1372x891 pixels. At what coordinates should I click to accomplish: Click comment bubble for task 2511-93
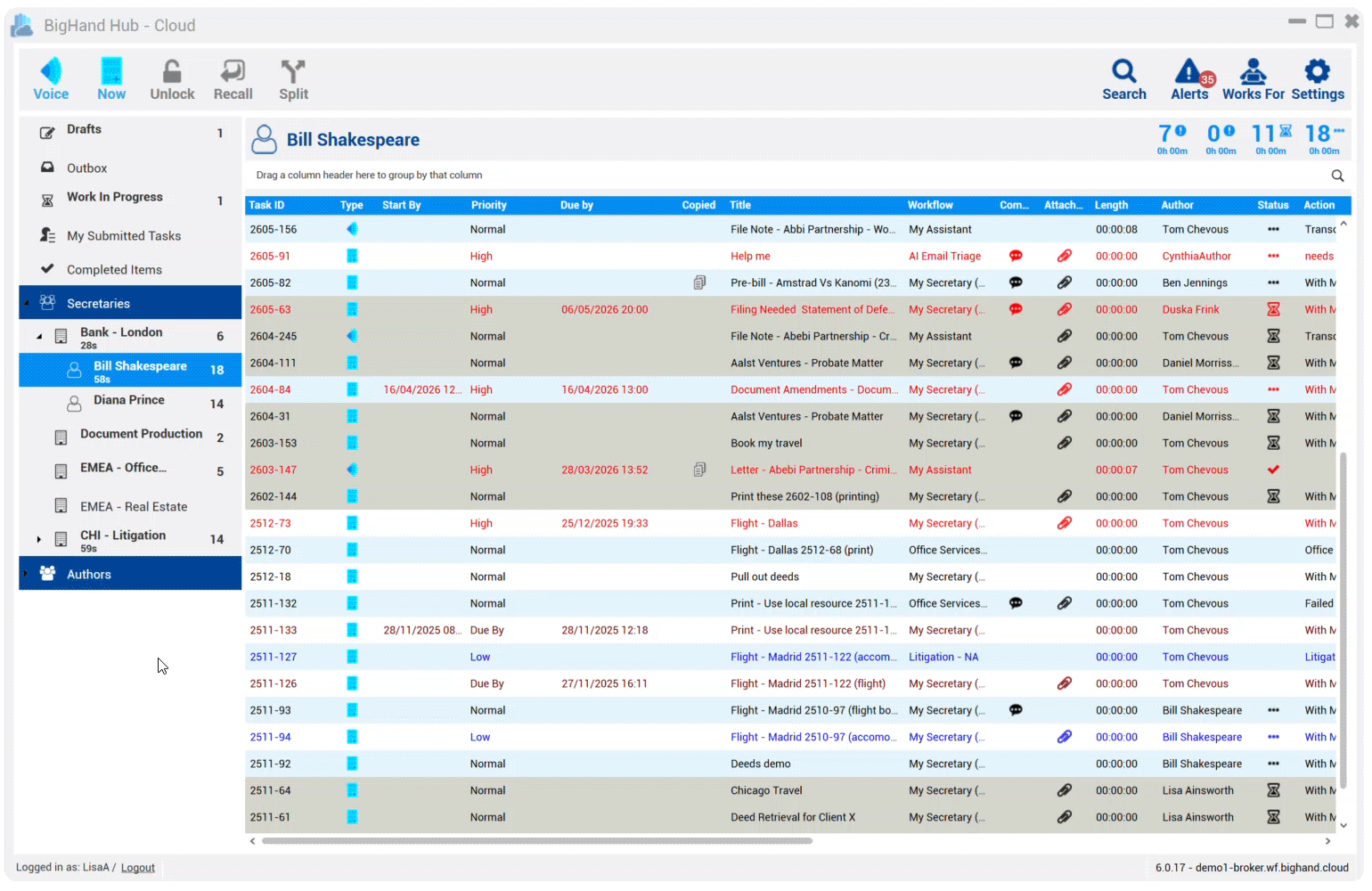point(1016,710)
